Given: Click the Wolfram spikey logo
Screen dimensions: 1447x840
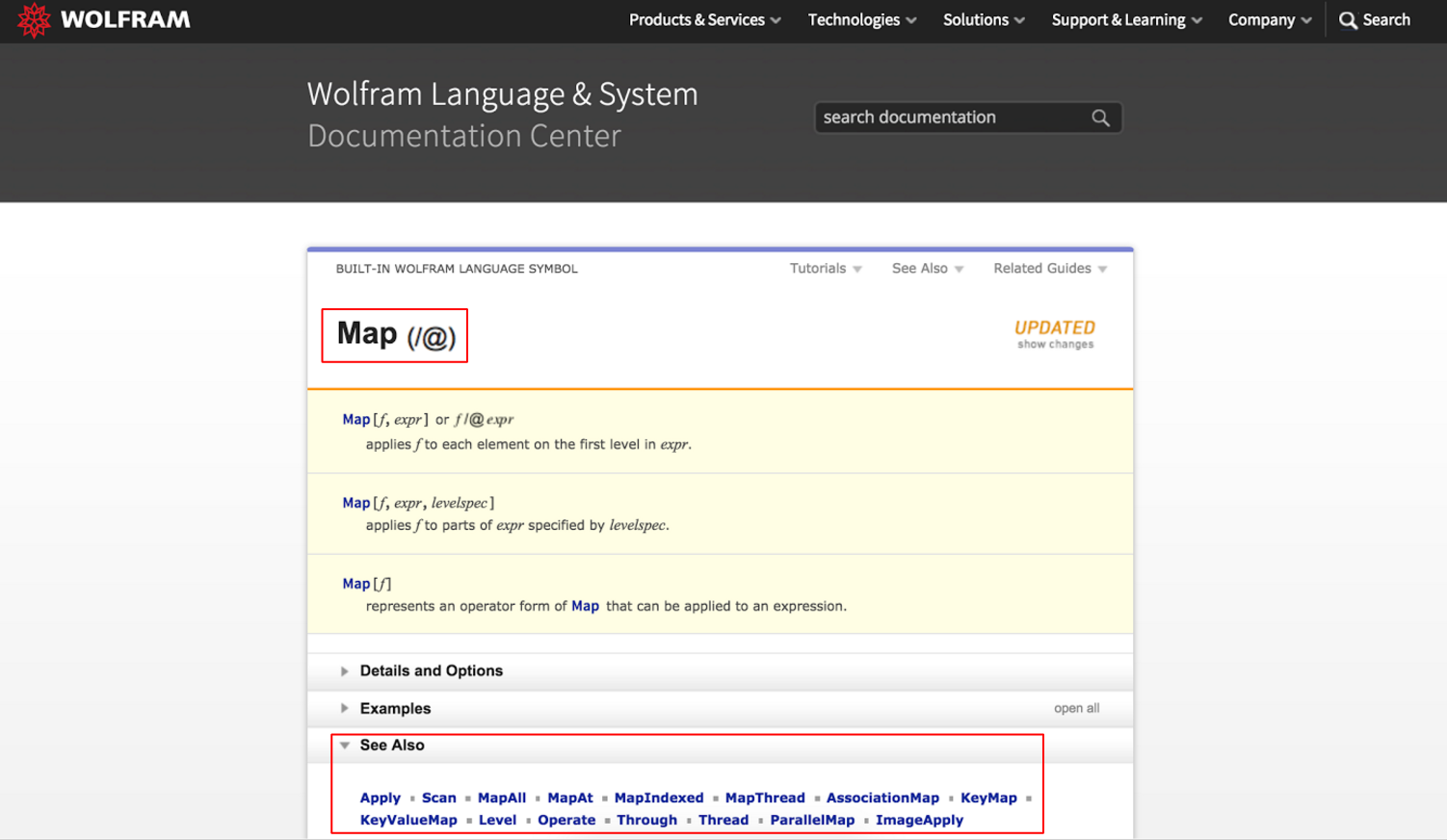Looking at the screenshot, I should [x=34, y=20].
